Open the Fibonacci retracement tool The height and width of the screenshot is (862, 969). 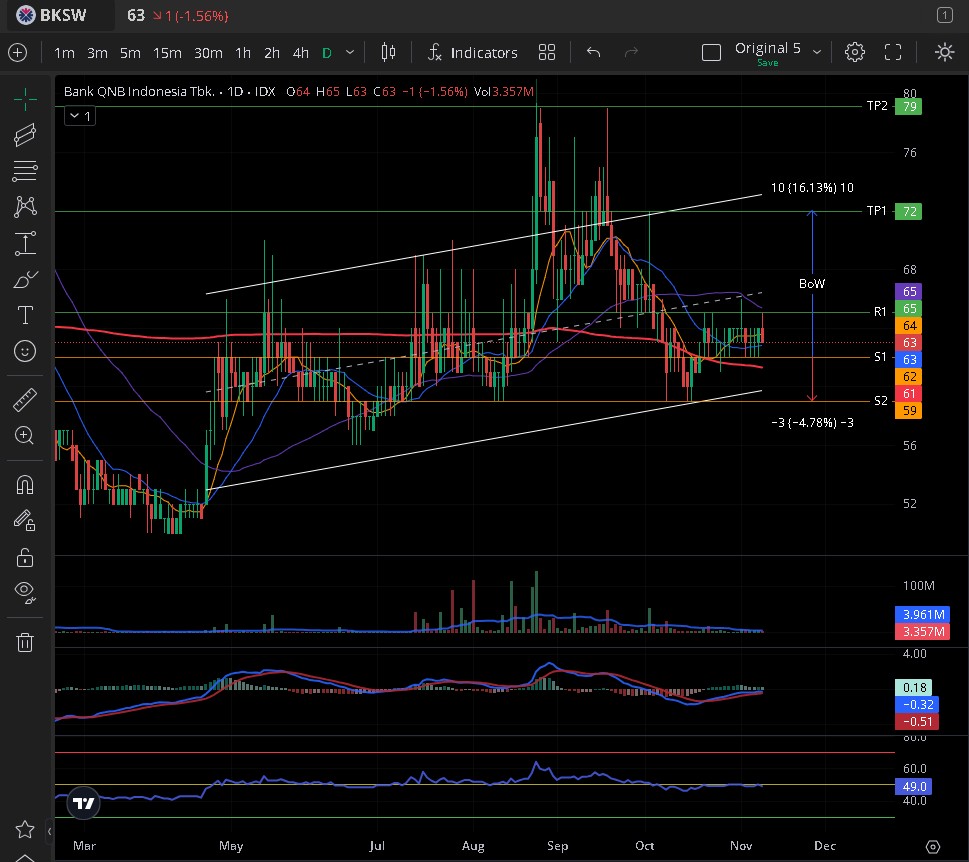25,171
